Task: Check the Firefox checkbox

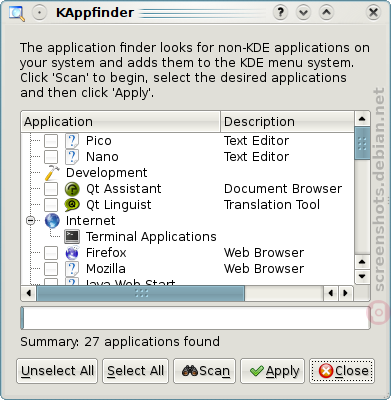Action: pos(51,253)
